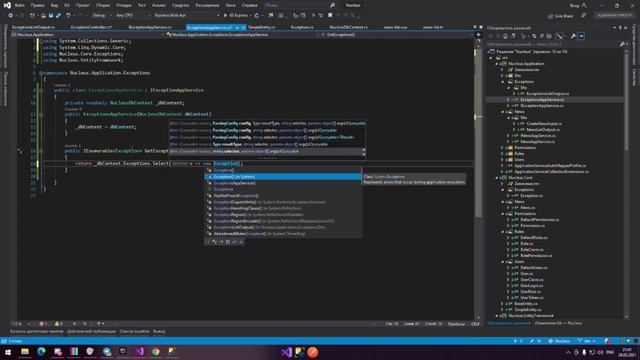Switch to Изменения Git panel tab
This screenshot has height=360, width=640.
pyautogui.click(x=558, y=323)
